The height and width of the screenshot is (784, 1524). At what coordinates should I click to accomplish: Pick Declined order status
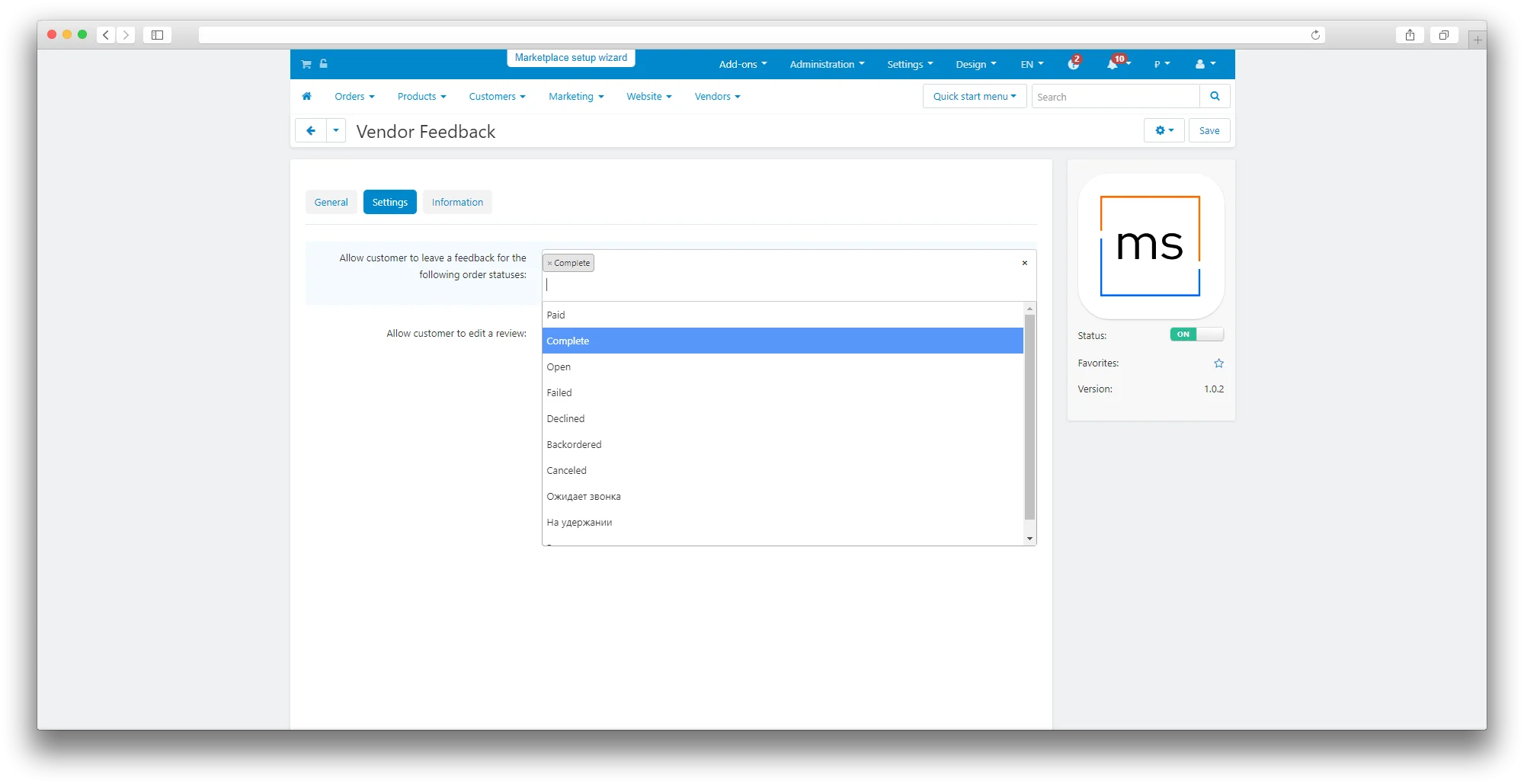click(x=783, y=418)
